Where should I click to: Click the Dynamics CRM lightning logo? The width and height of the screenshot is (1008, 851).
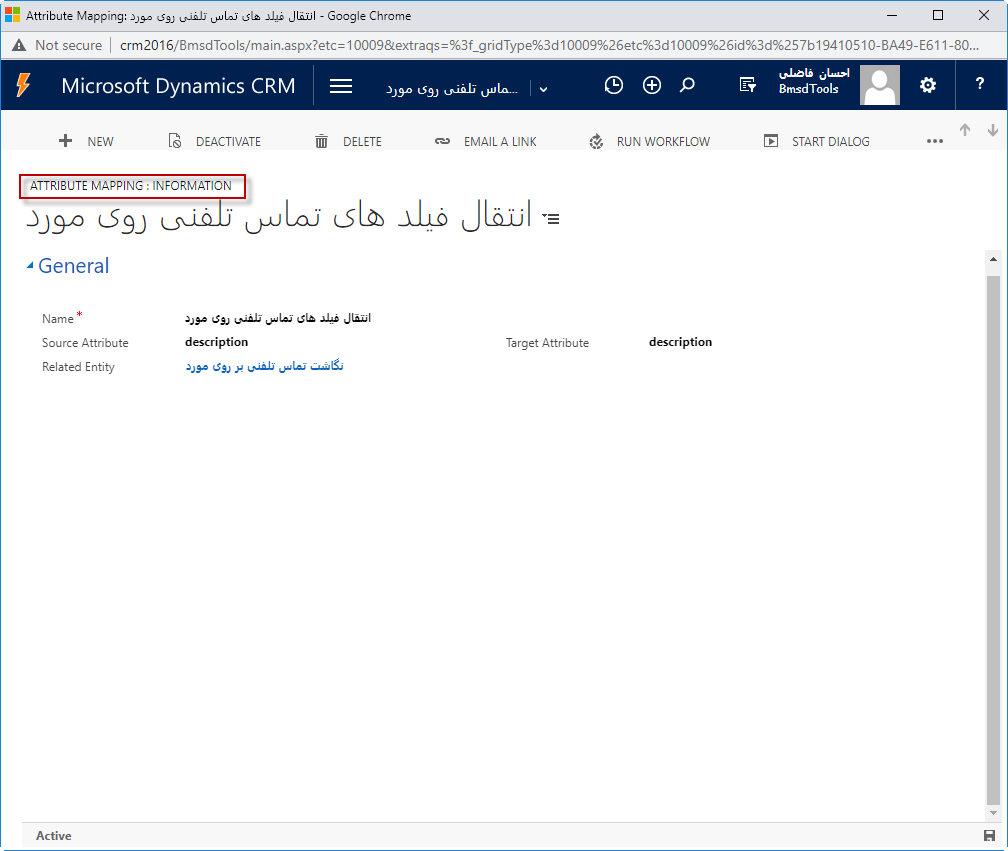pyautogui.click(x=23, y=86)
